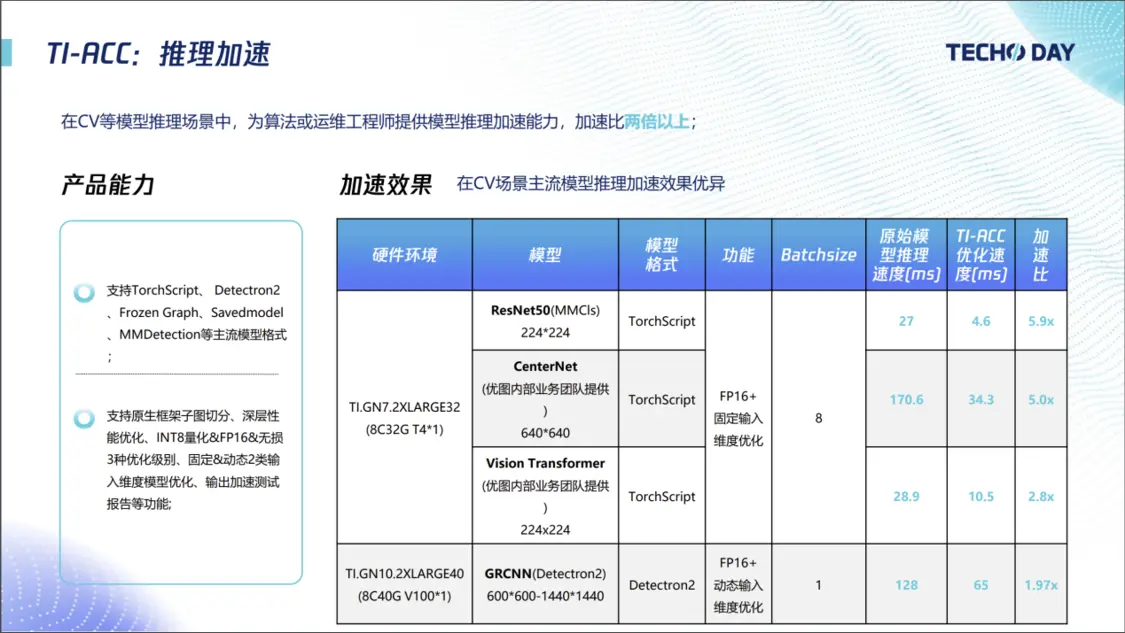Click the Vision Transformer model cell
1125x633 pixels.
click(x=545, y=496)
